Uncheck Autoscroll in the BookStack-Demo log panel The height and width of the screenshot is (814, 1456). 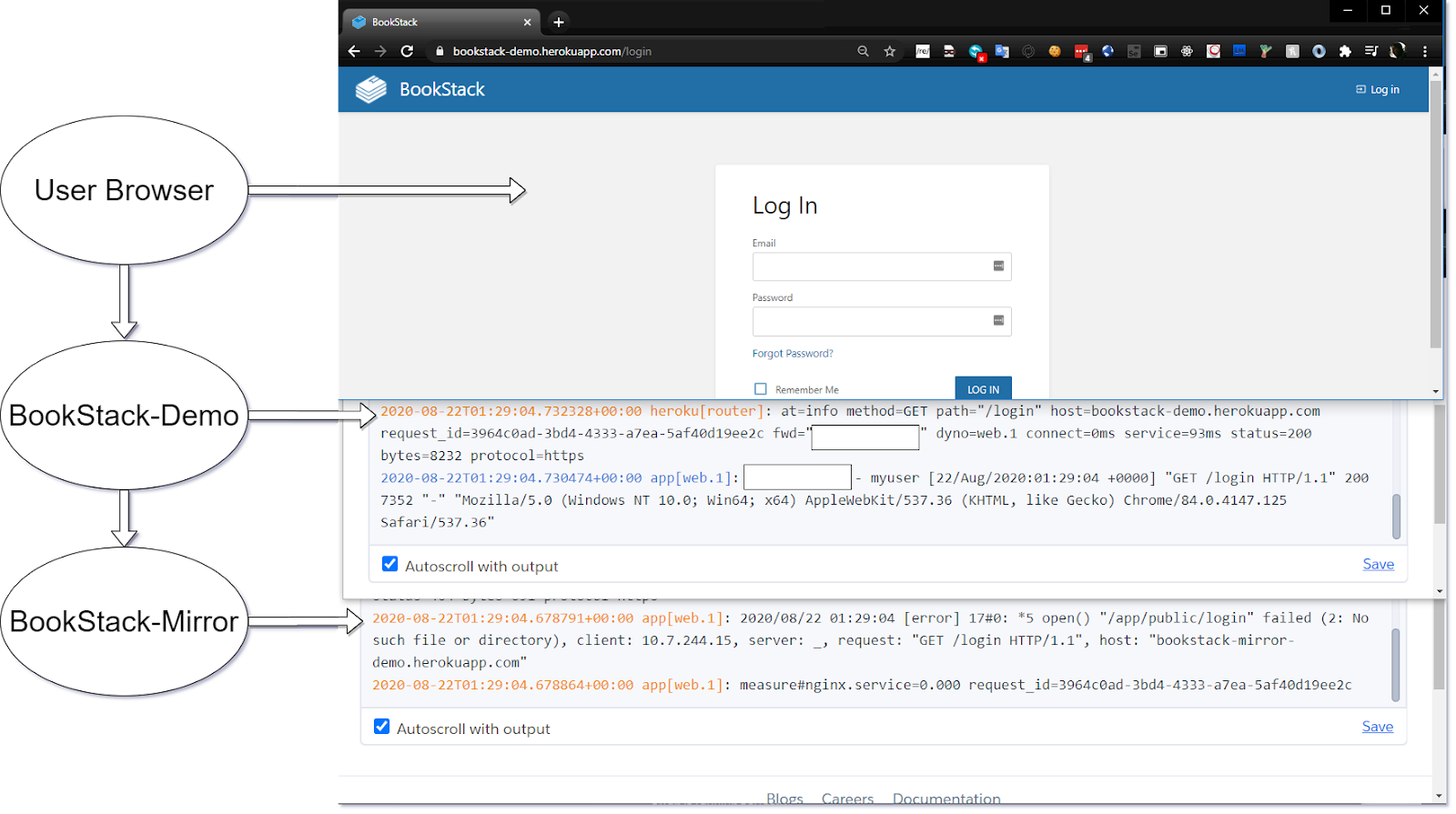point(390,564)
